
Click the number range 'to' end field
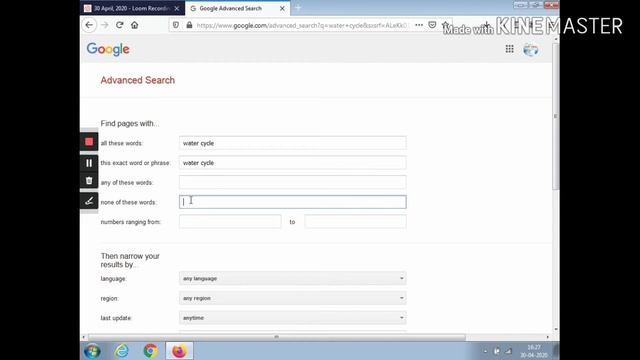355,222
